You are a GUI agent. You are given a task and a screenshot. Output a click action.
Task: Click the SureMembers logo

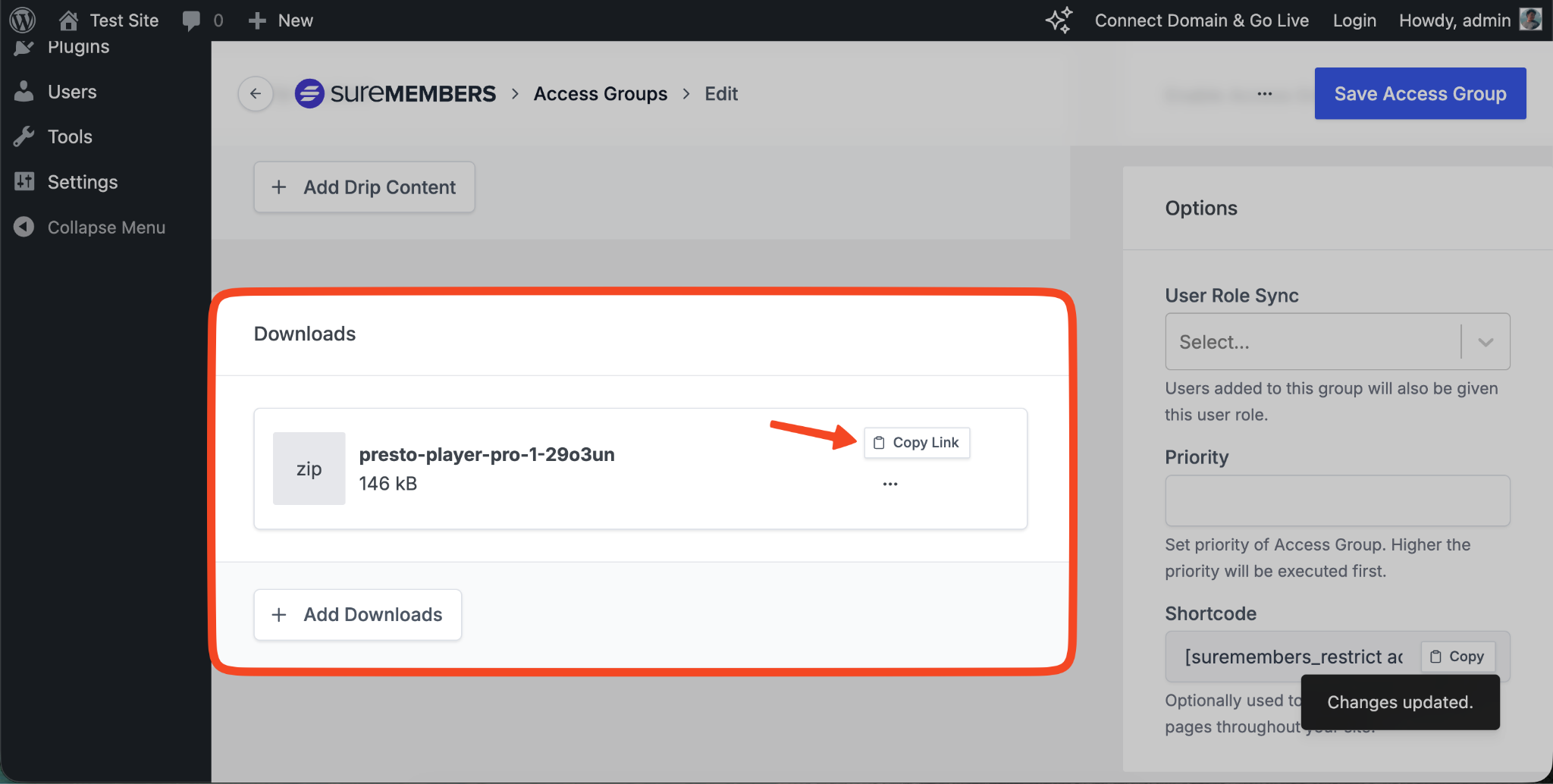click(395, 94)
